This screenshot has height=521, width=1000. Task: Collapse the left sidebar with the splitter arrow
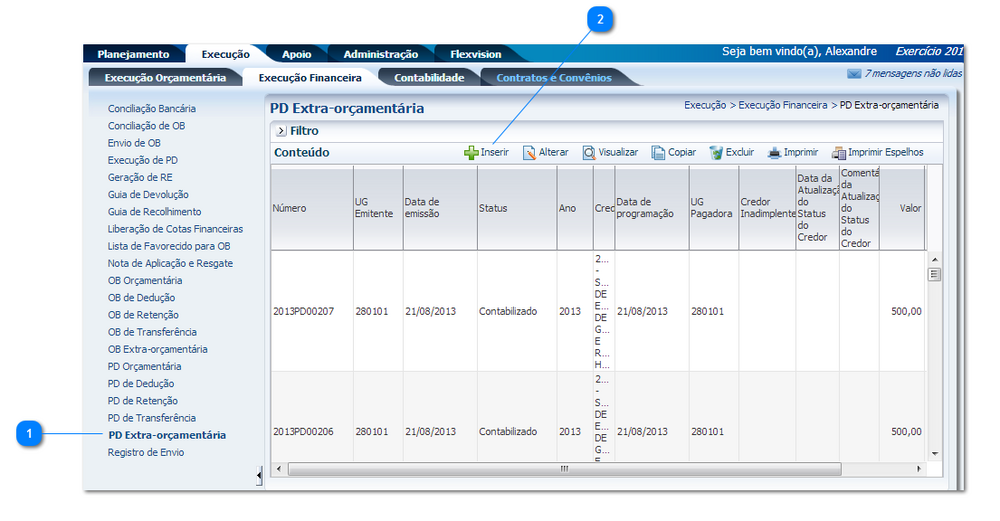(x=260, y=475)
